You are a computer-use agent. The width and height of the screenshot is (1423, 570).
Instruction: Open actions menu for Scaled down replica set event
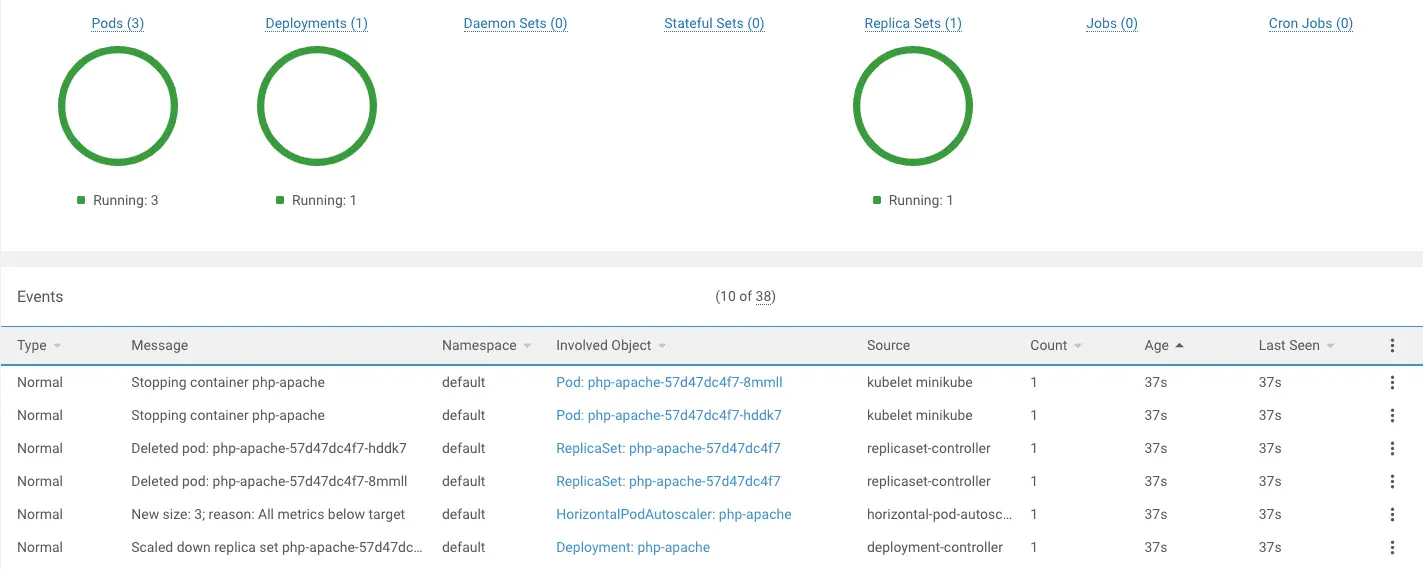[x=1392, y=548]
